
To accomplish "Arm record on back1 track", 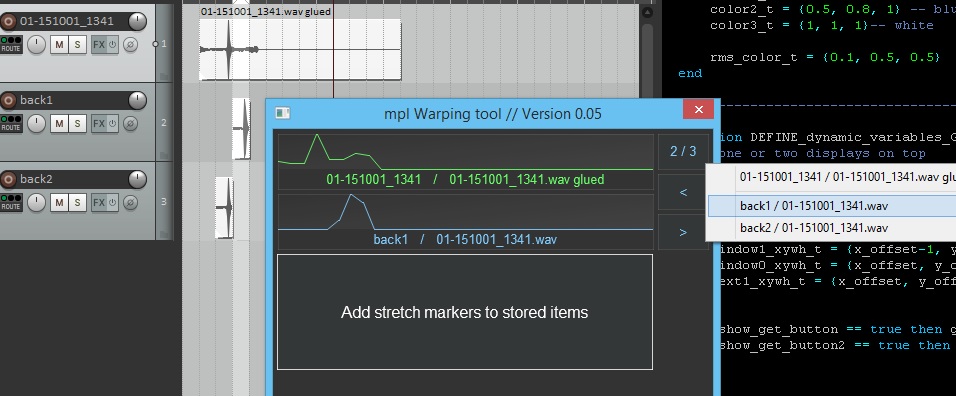I will tap(8, 101).
